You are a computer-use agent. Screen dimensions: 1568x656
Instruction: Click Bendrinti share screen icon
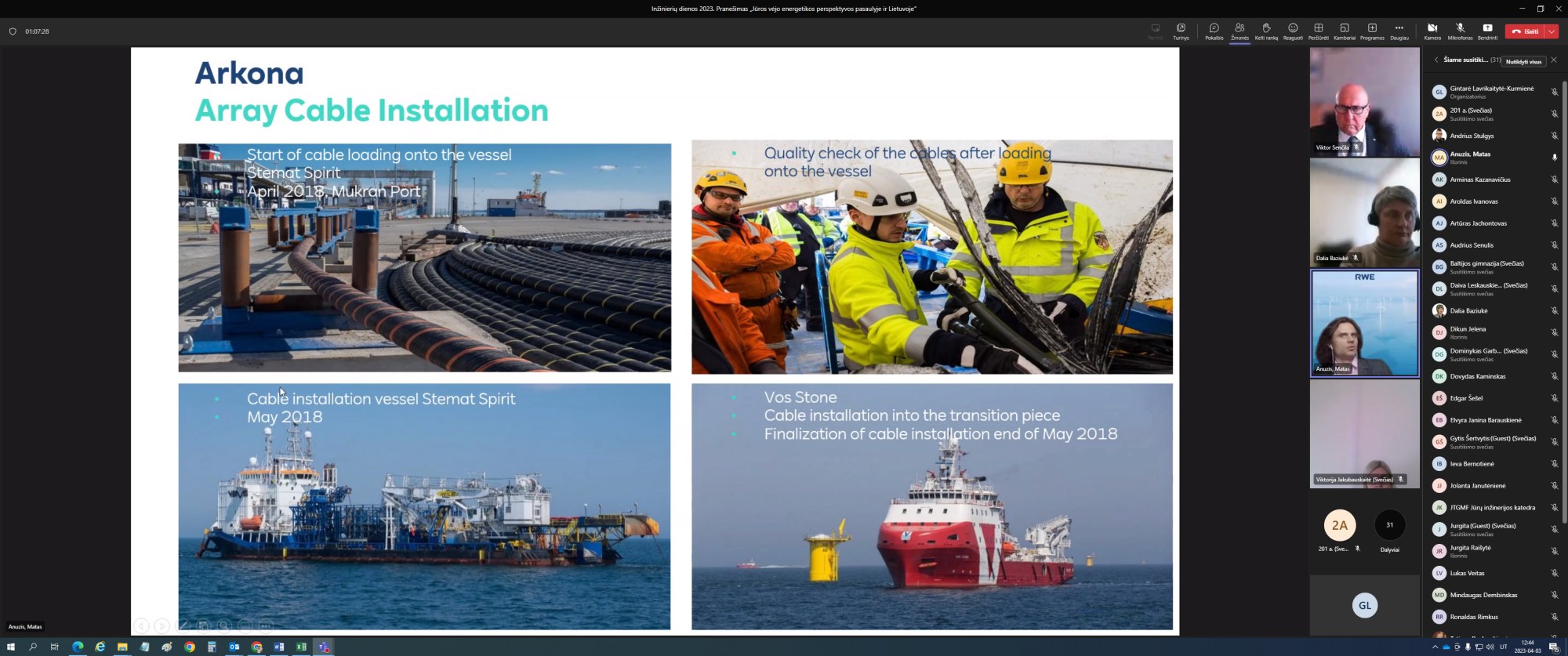click(1487, 31)
